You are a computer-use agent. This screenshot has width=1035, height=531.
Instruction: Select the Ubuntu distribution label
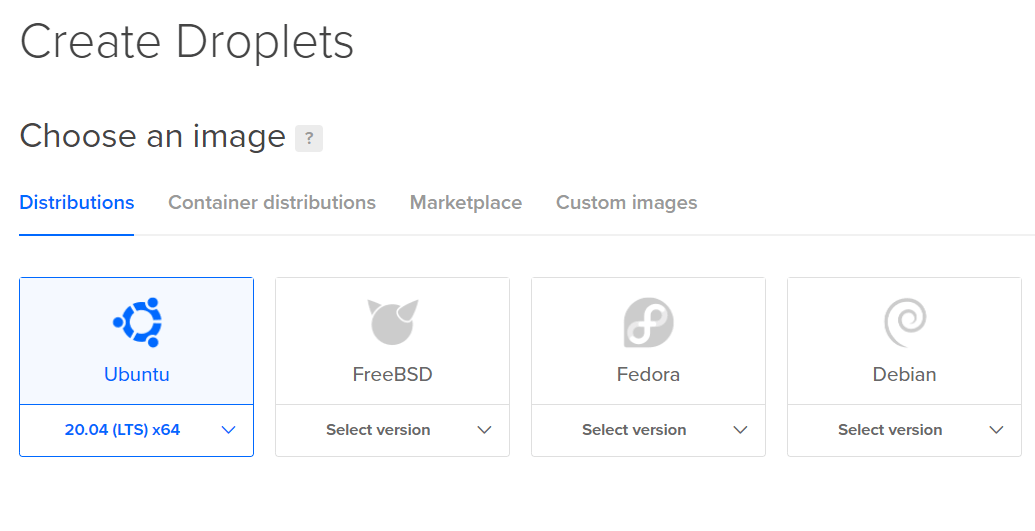click(137, 375)
